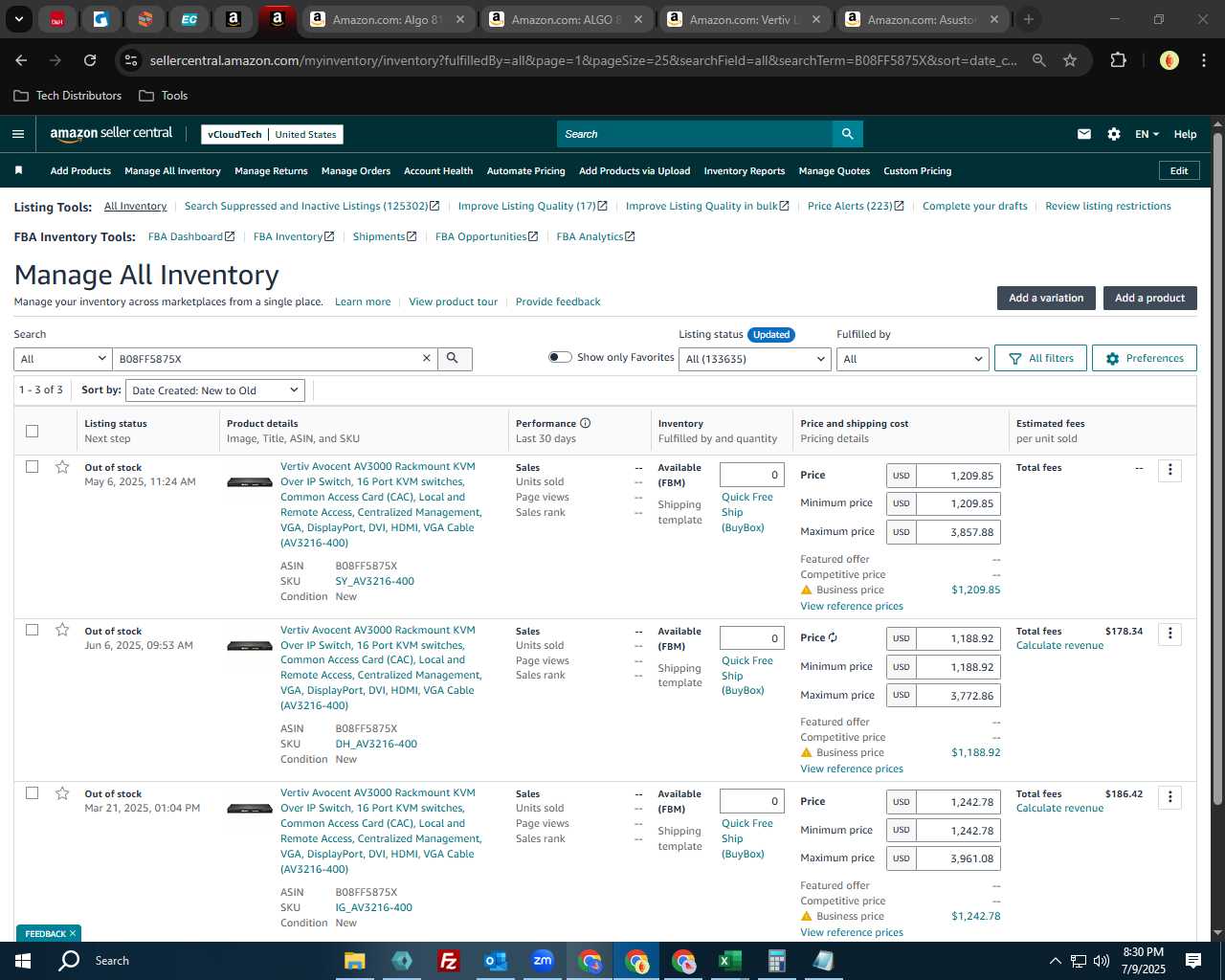1225x980 pixels.
Task: Click the mail messages envelope icon
Action: [1084, 134]
